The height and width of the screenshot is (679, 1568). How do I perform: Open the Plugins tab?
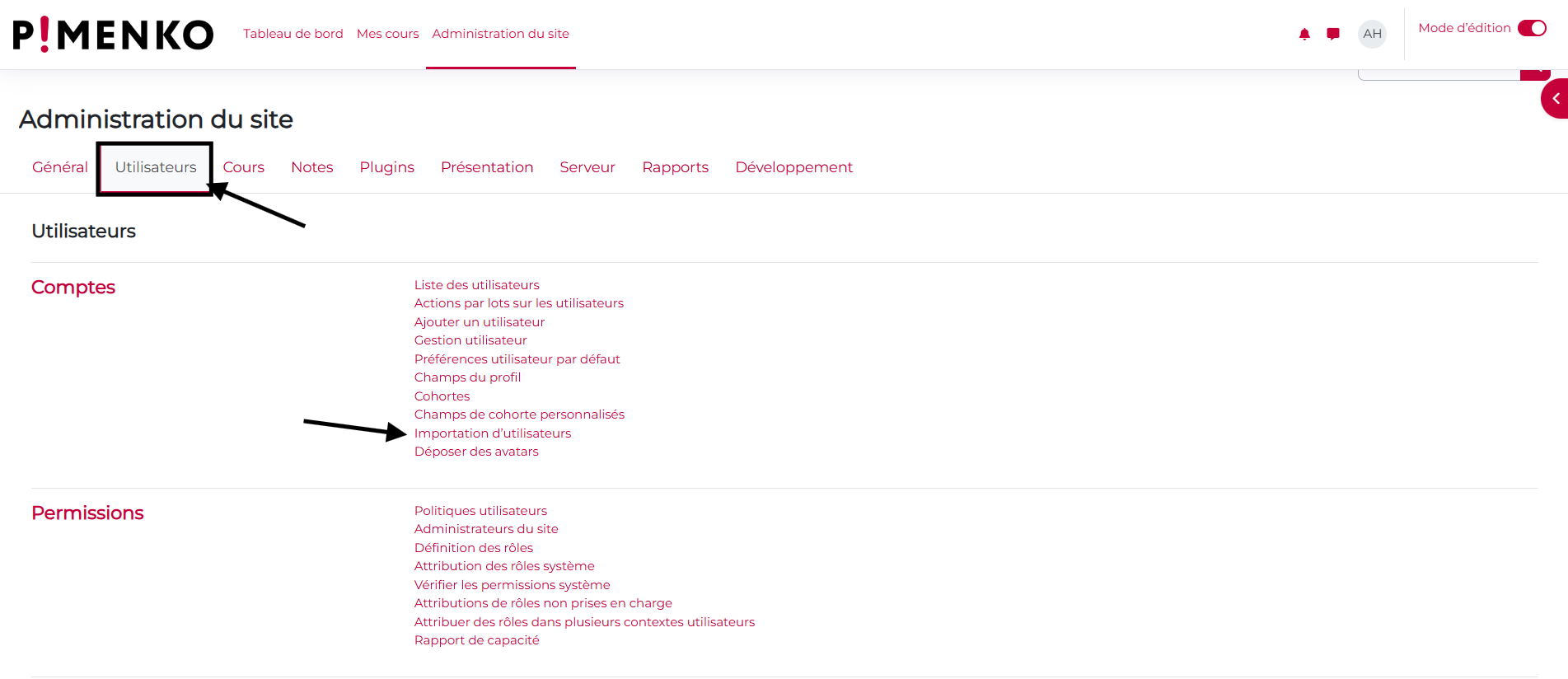tap(386, 167)
